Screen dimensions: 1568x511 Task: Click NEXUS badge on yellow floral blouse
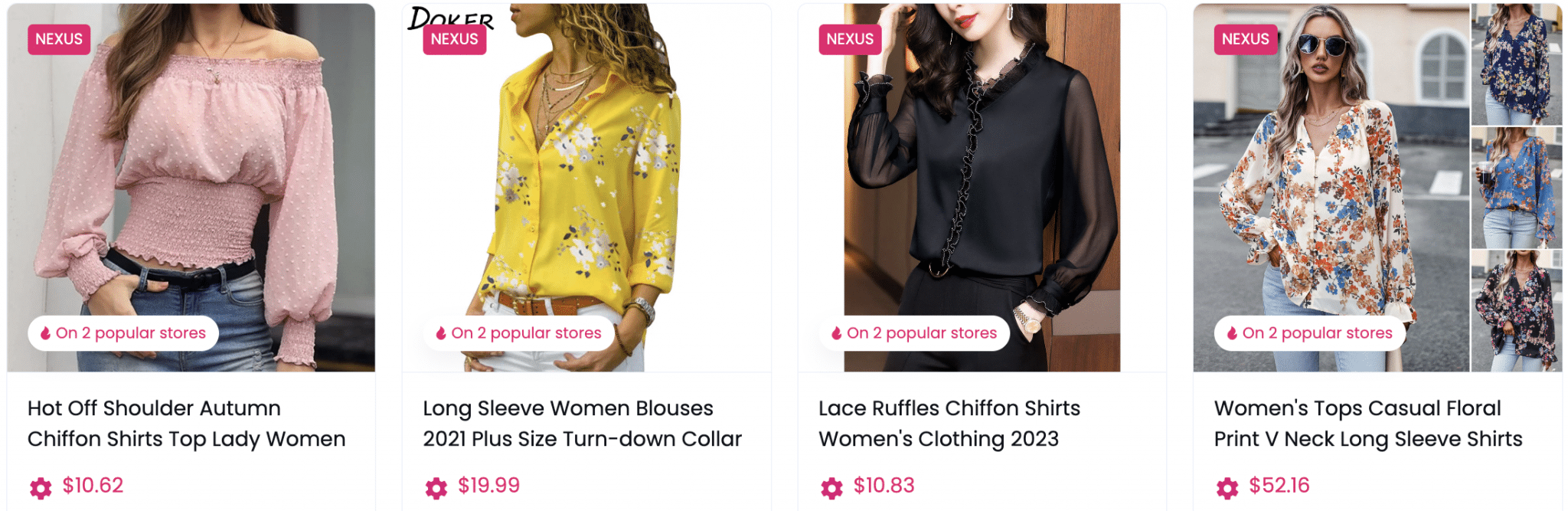tap(455, 39)
